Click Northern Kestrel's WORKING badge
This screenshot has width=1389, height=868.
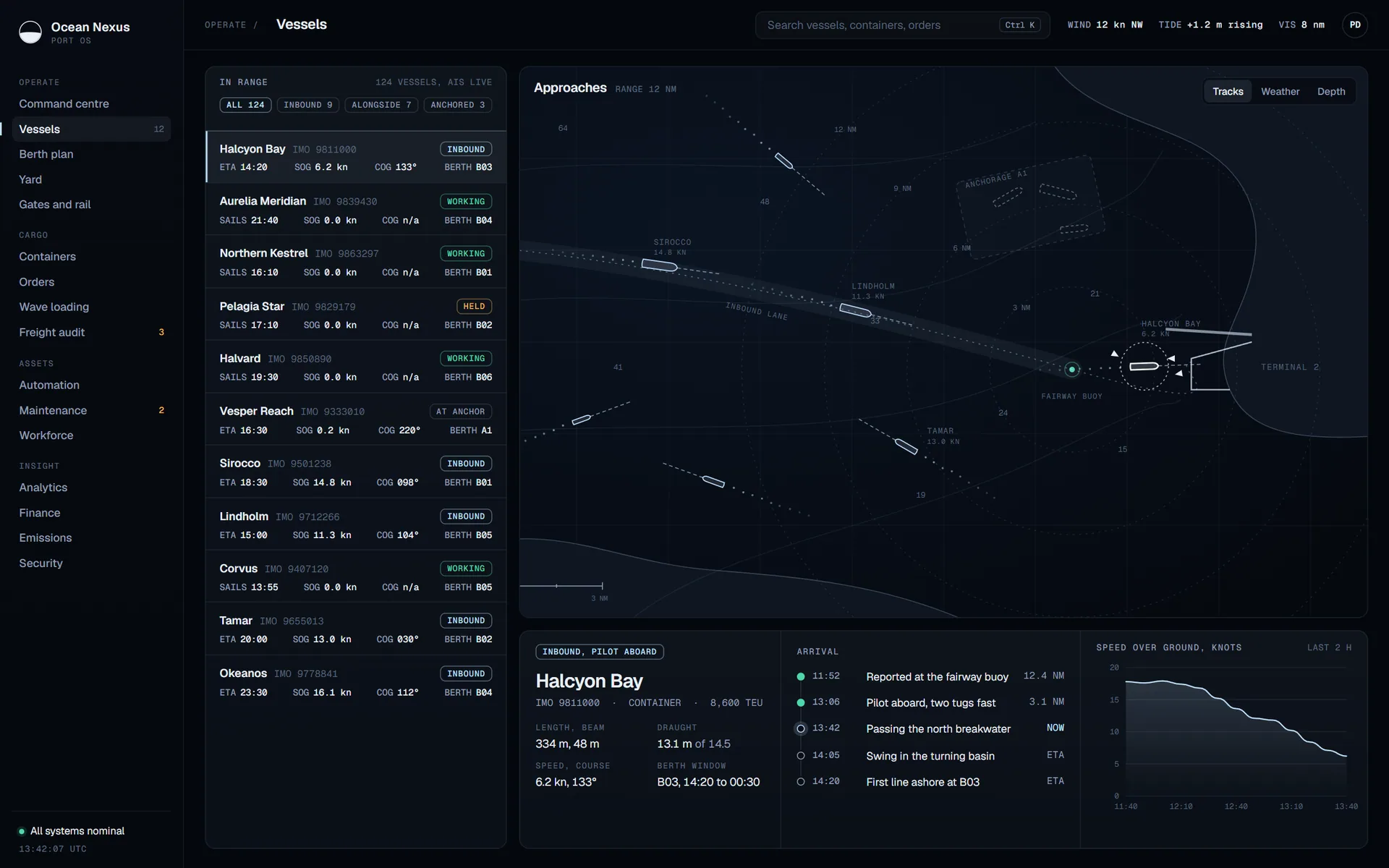coord(466,254)
